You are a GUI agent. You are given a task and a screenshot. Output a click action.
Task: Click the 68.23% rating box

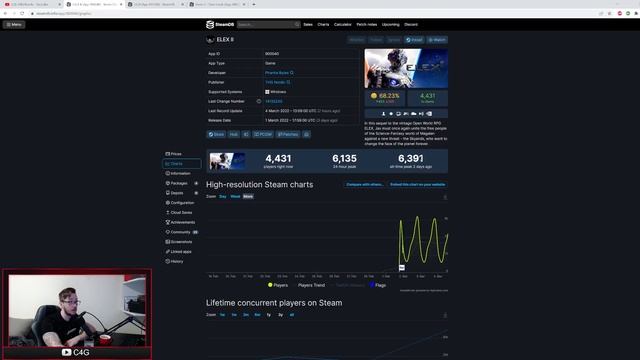pos(385,98)
